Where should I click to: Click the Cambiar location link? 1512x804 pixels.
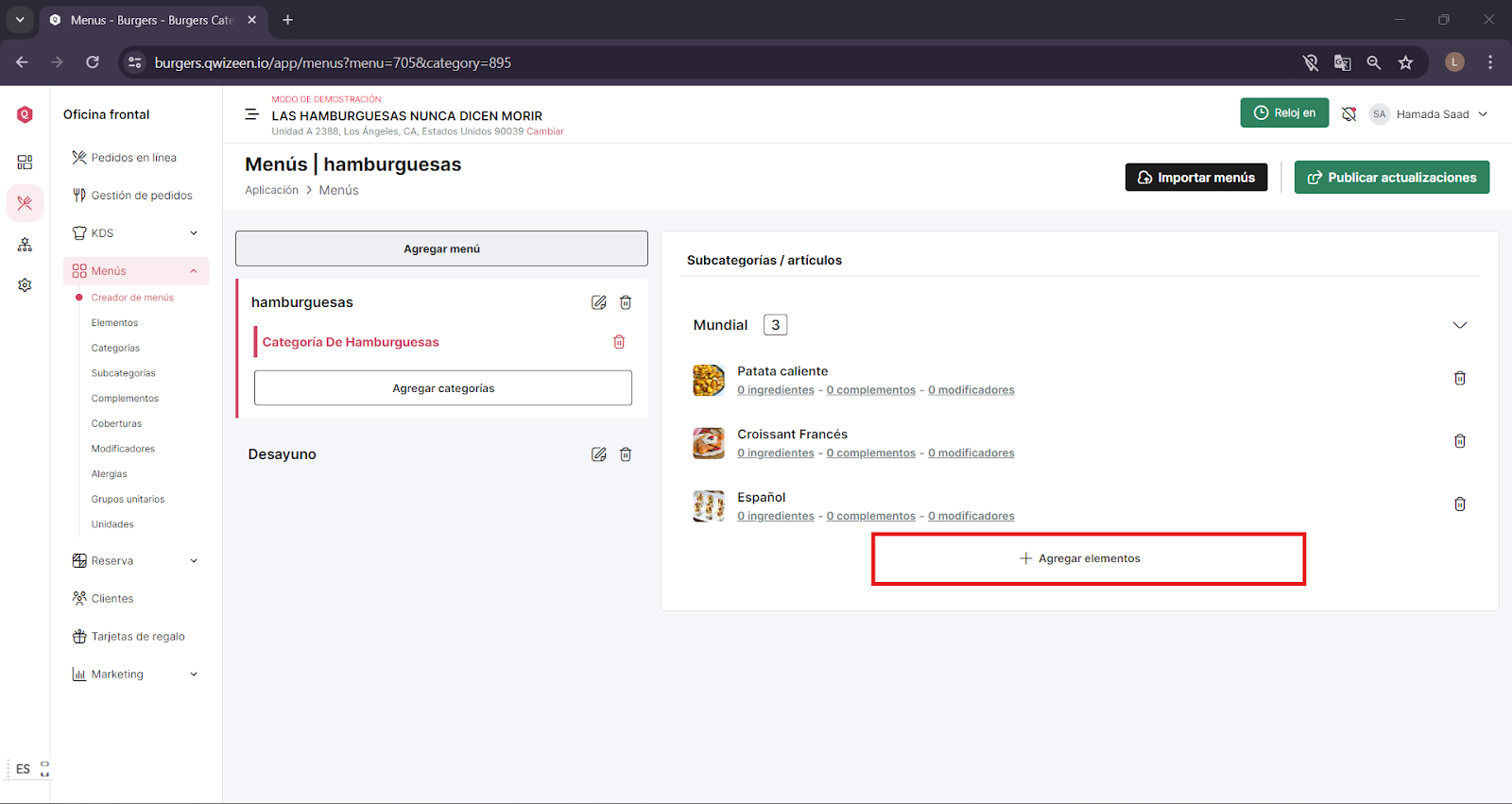(x=545, y=132)
